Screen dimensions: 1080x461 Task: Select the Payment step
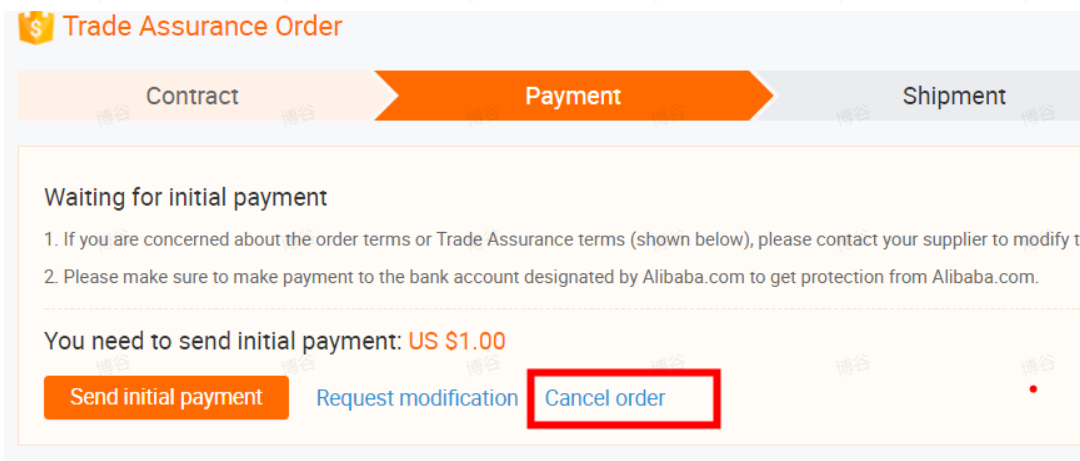(573, 96)
